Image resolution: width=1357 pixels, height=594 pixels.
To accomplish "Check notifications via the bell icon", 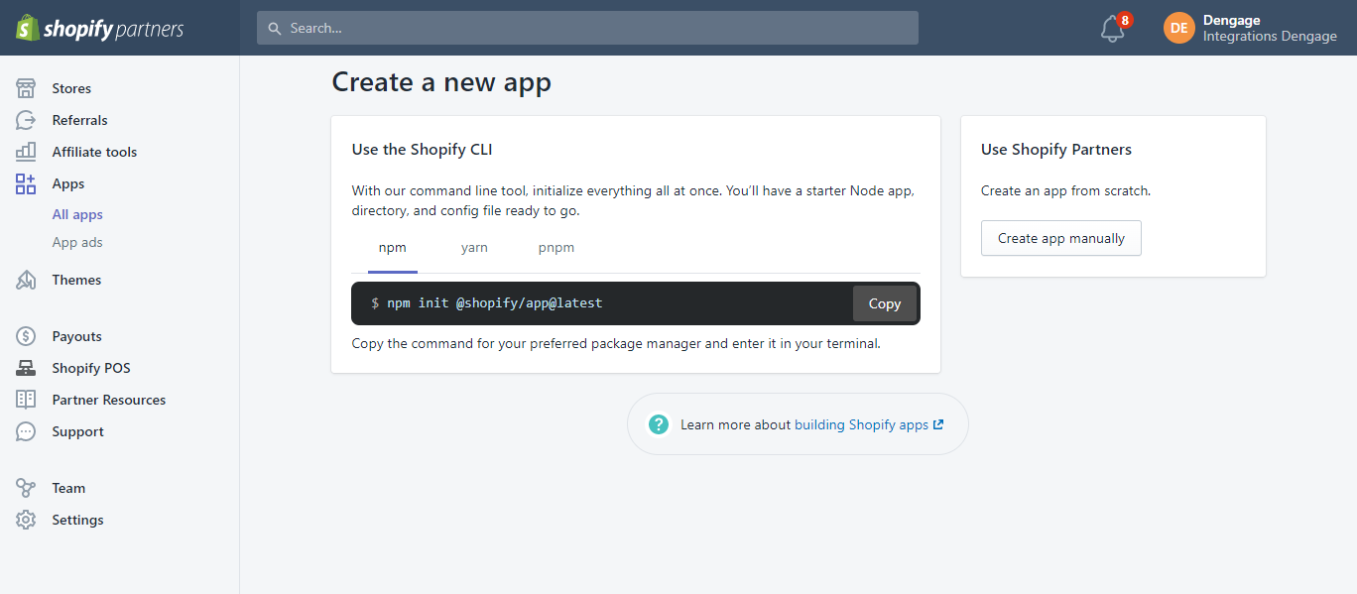I will coord(1111,28).
